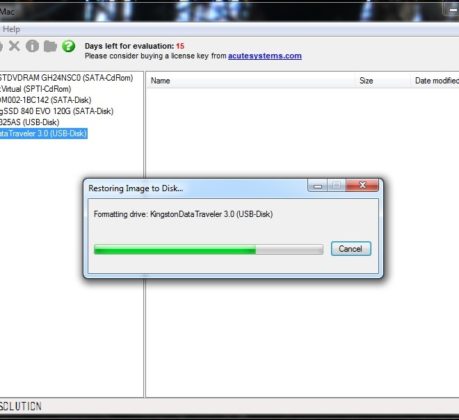Click the gray folder toolbar icon
Screen dimensions: 459x420
tap(50, 46)
